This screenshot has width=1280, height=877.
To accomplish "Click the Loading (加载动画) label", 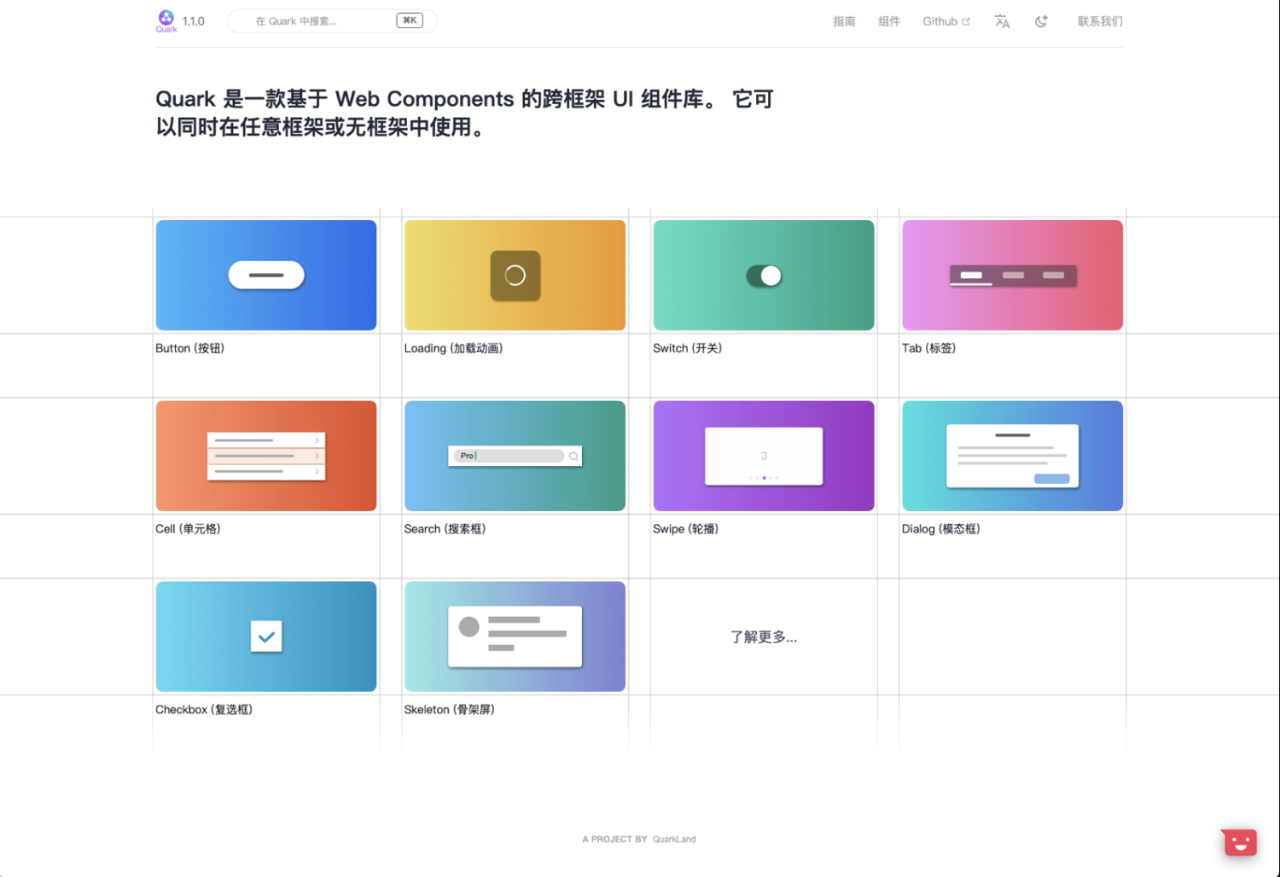I will (453, 348).
